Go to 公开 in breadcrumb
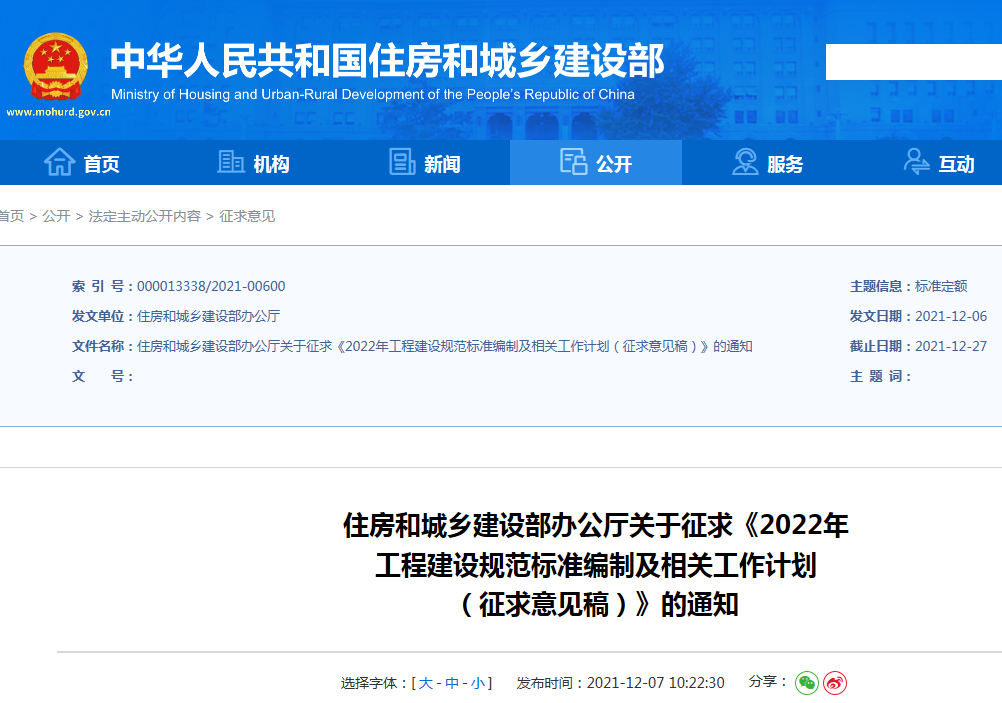 click(x=56, y=216)
